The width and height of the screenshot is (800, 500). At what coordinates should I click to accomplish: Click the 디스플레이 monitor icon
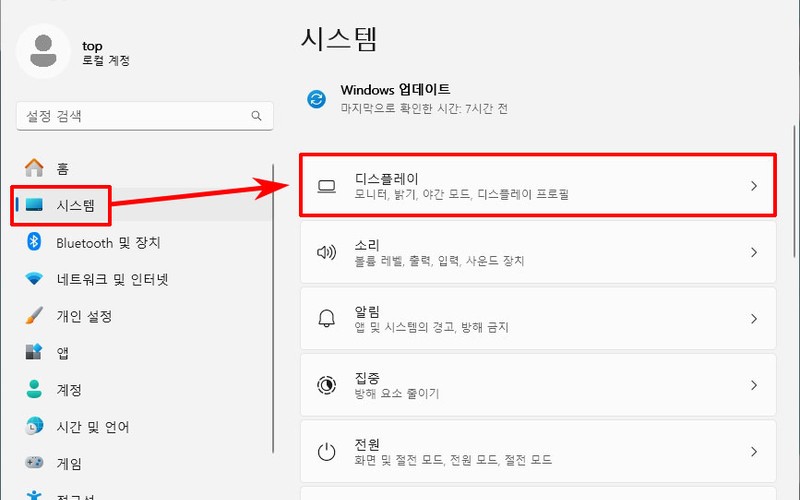(327, 186)
